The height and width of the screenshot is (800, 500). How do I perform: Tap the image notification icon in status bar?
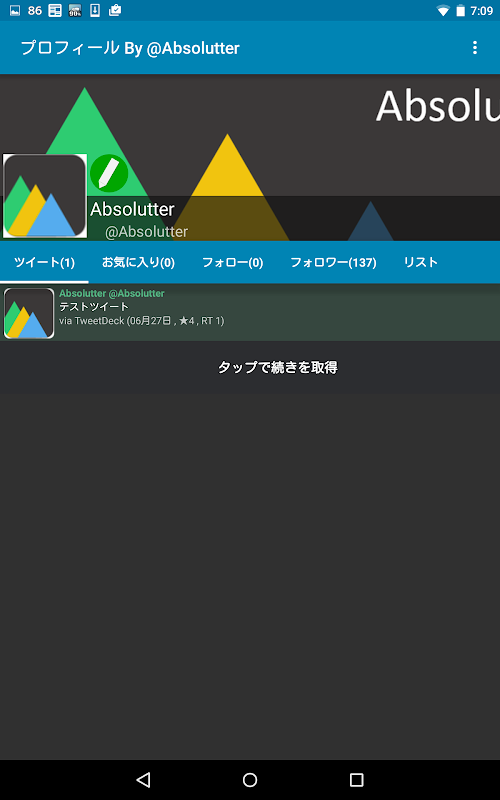coord(15,11)
